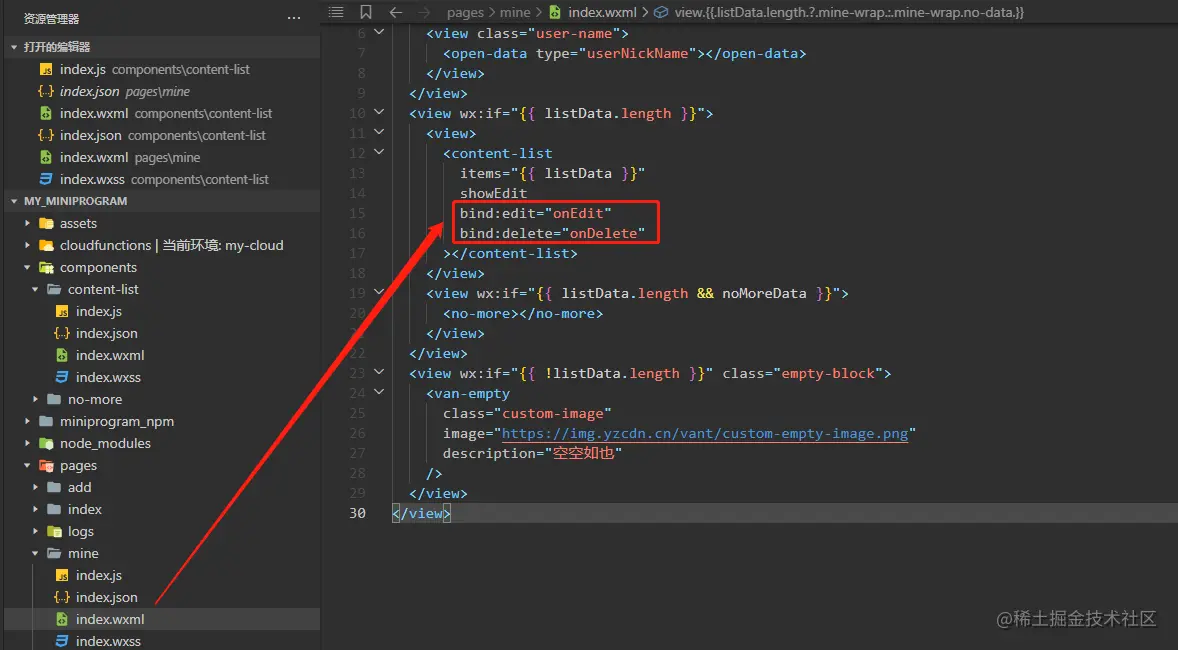This screenshot has width=1178, height=650.
Task: Click the pages breadcrumb segment
Action: [x=465, y=12]
